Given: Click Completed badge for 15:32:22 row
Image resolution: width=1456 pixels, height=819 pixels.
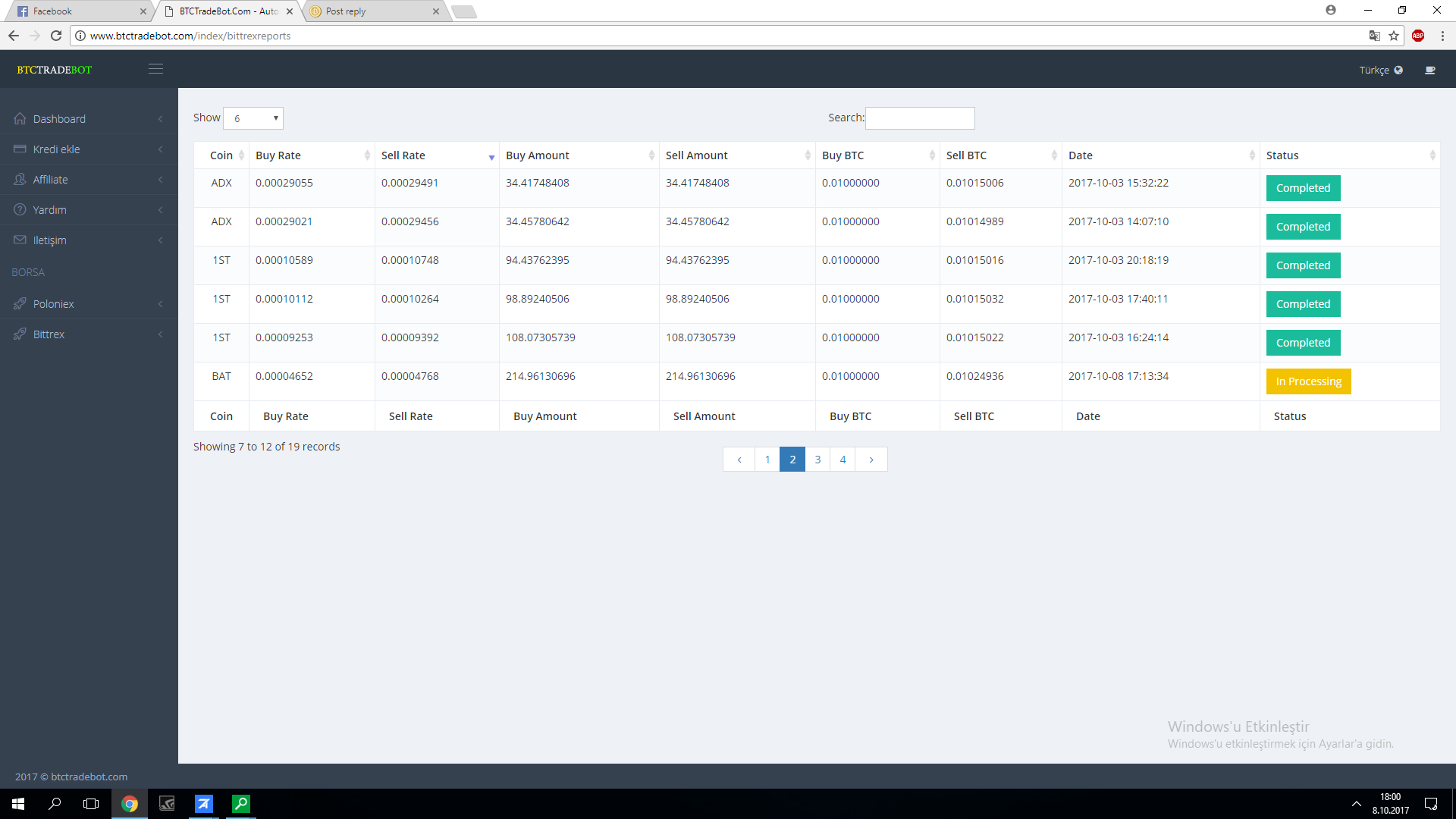Looking at the screenshot, I should point(1303,188).
